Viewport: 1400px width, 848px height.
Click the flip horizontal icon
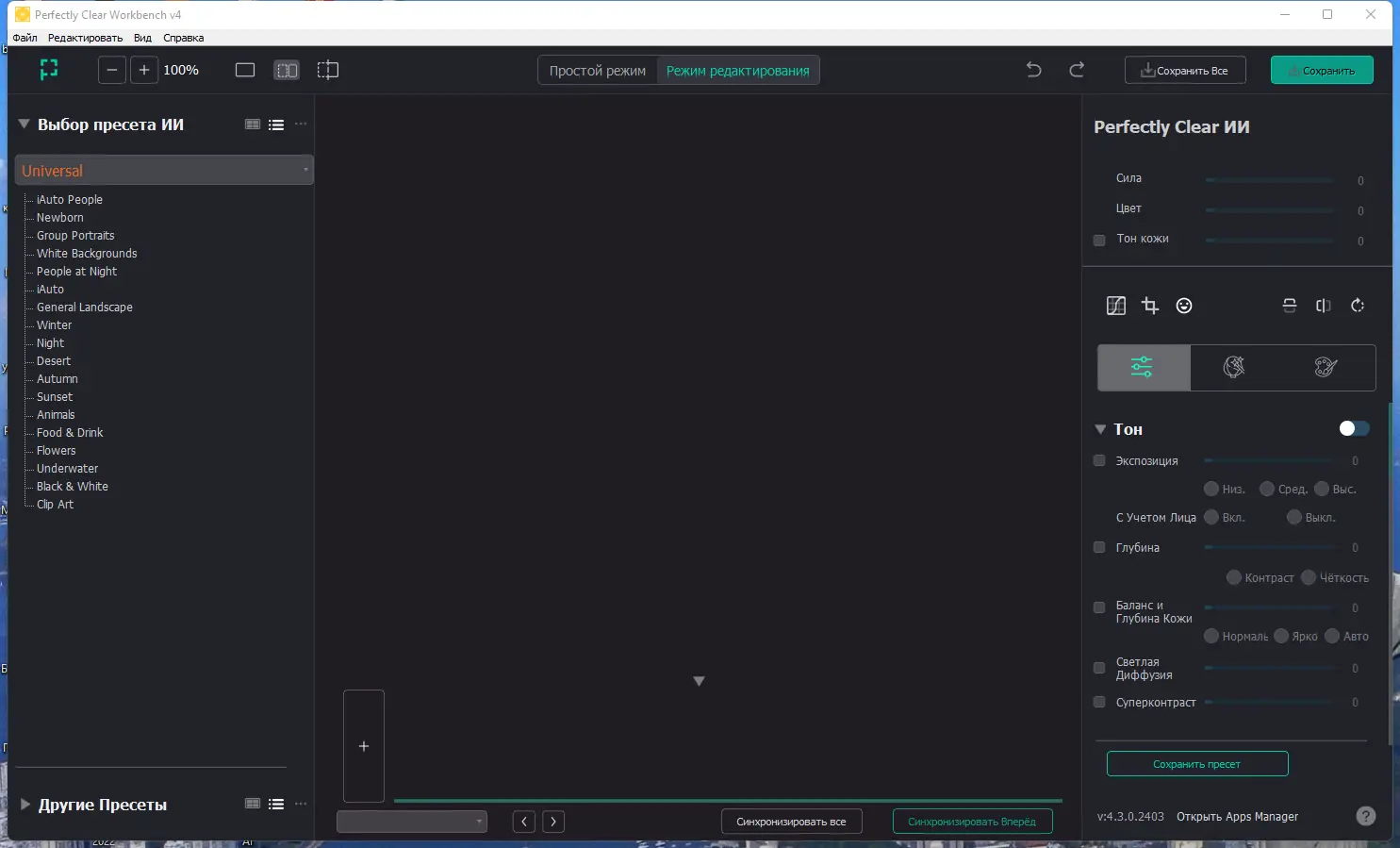[x=1324, y=306]
